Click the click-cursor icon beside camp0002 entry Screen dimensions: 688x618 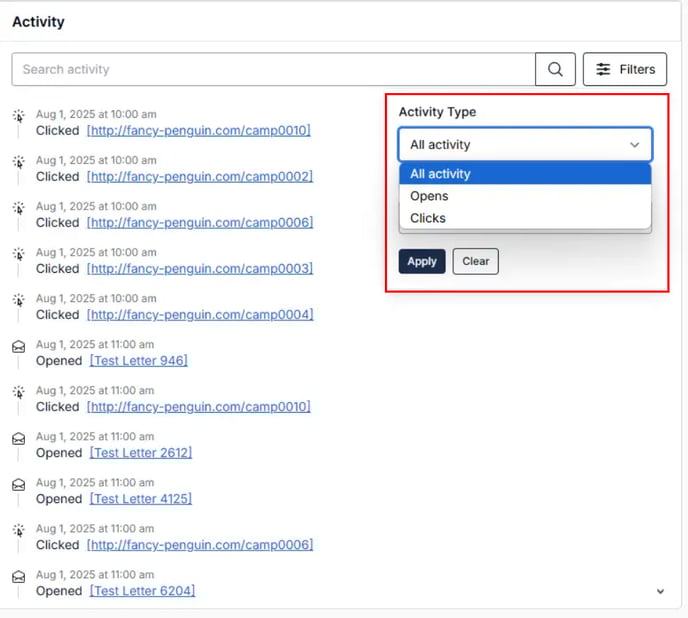(18, 162)
